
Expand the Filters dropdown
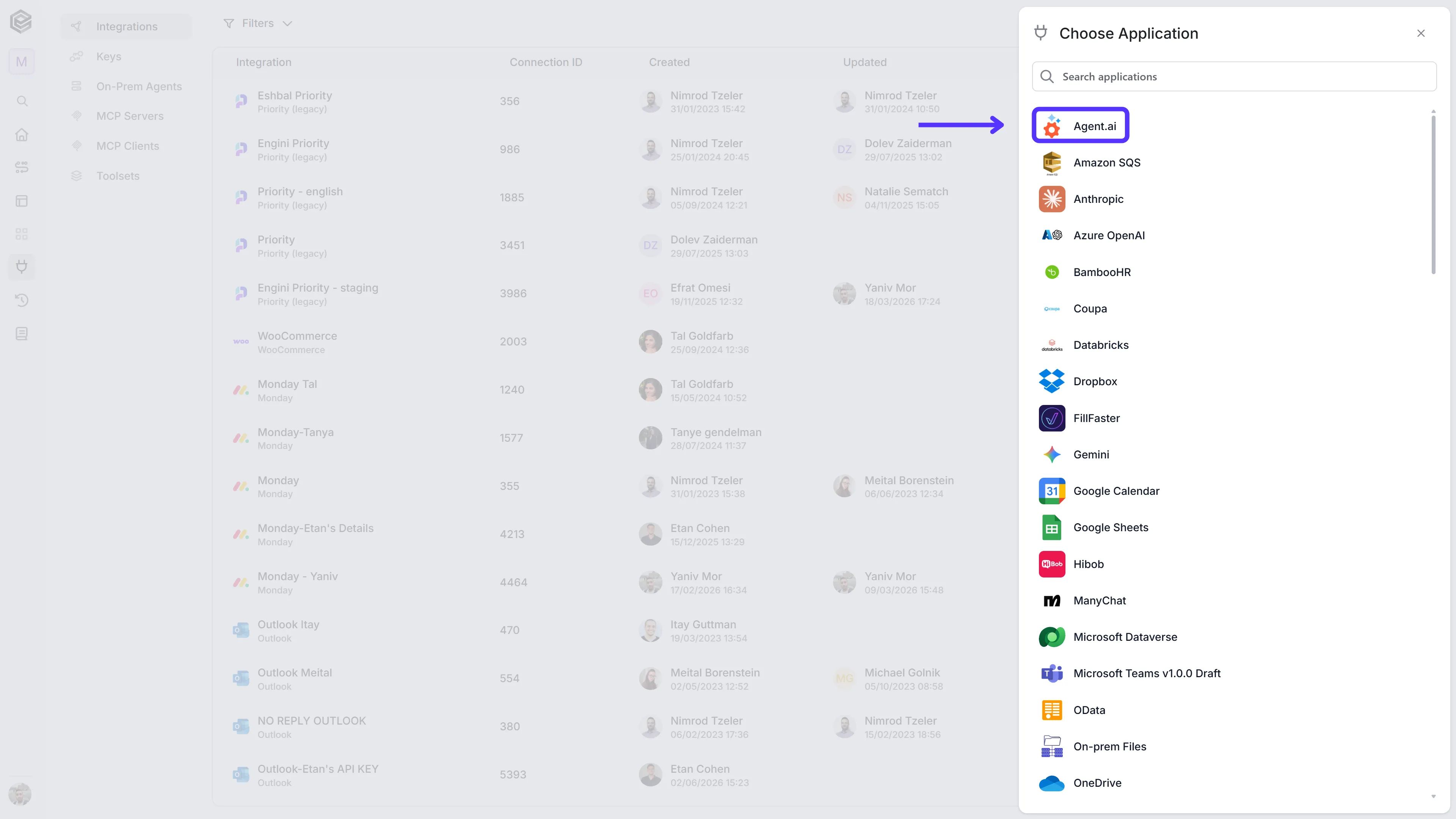[x=258, y=23]
